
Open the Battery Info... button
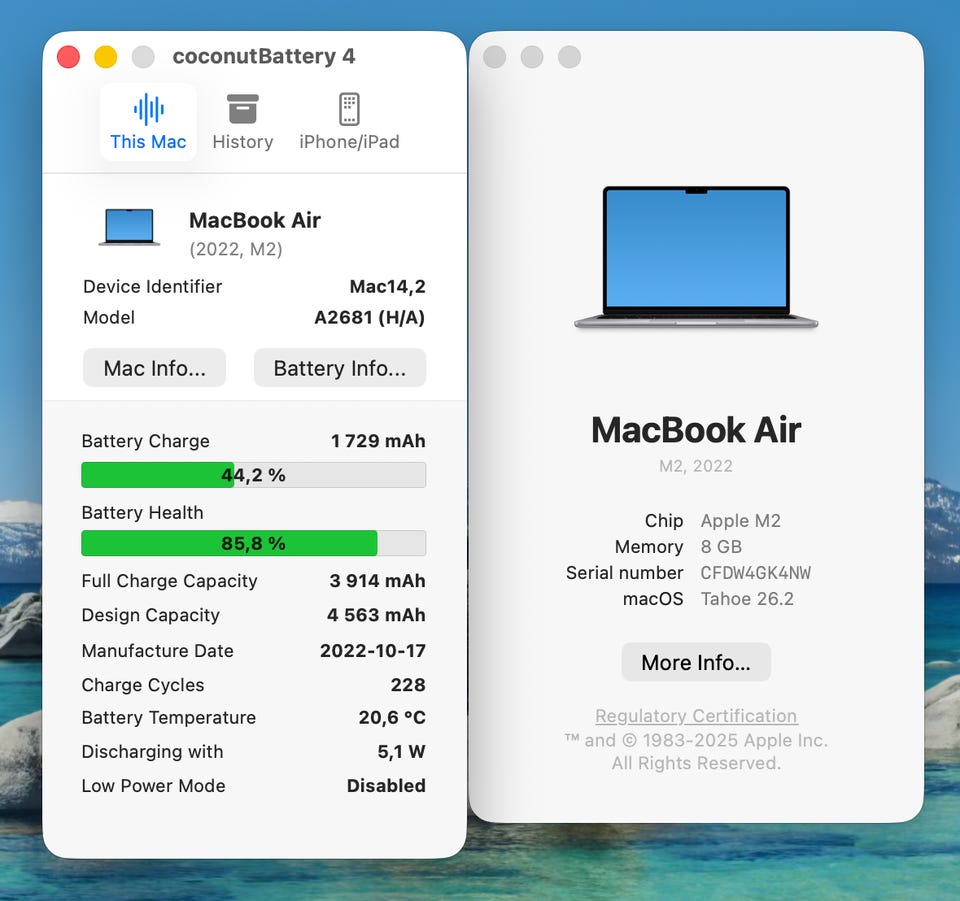(340, 368)
